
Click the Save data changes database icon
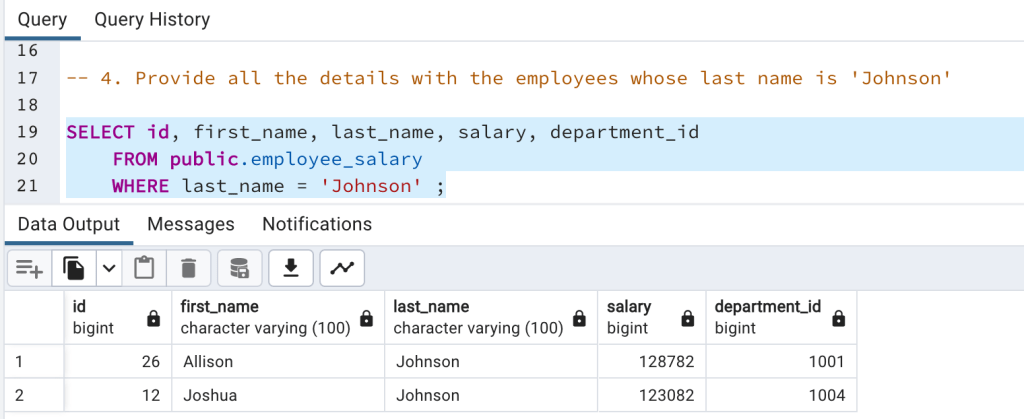point(240,268)
